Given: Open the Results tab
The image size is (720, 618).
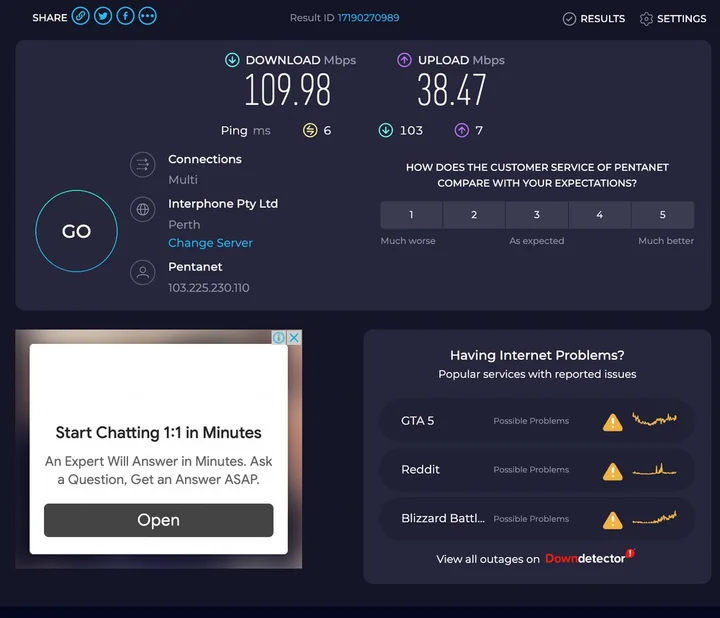Looking at the screenshot, I should [x=594, y=19].
